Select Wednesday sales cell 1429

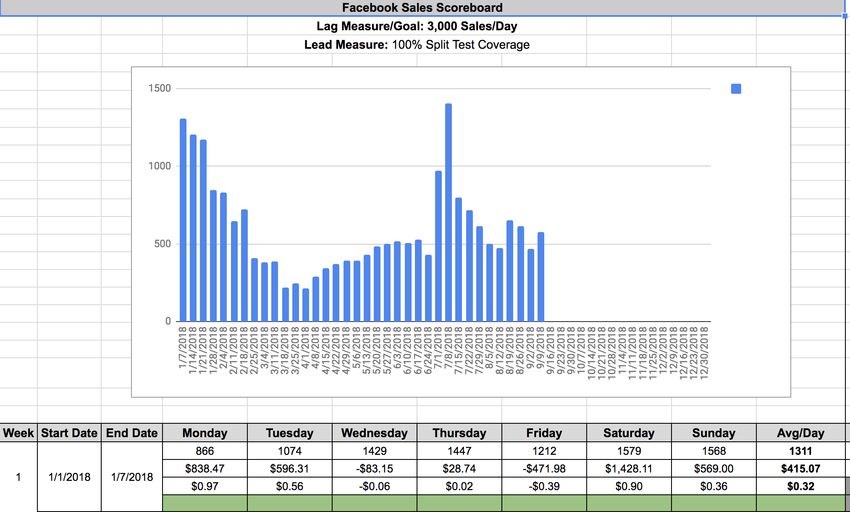point(375,451)
